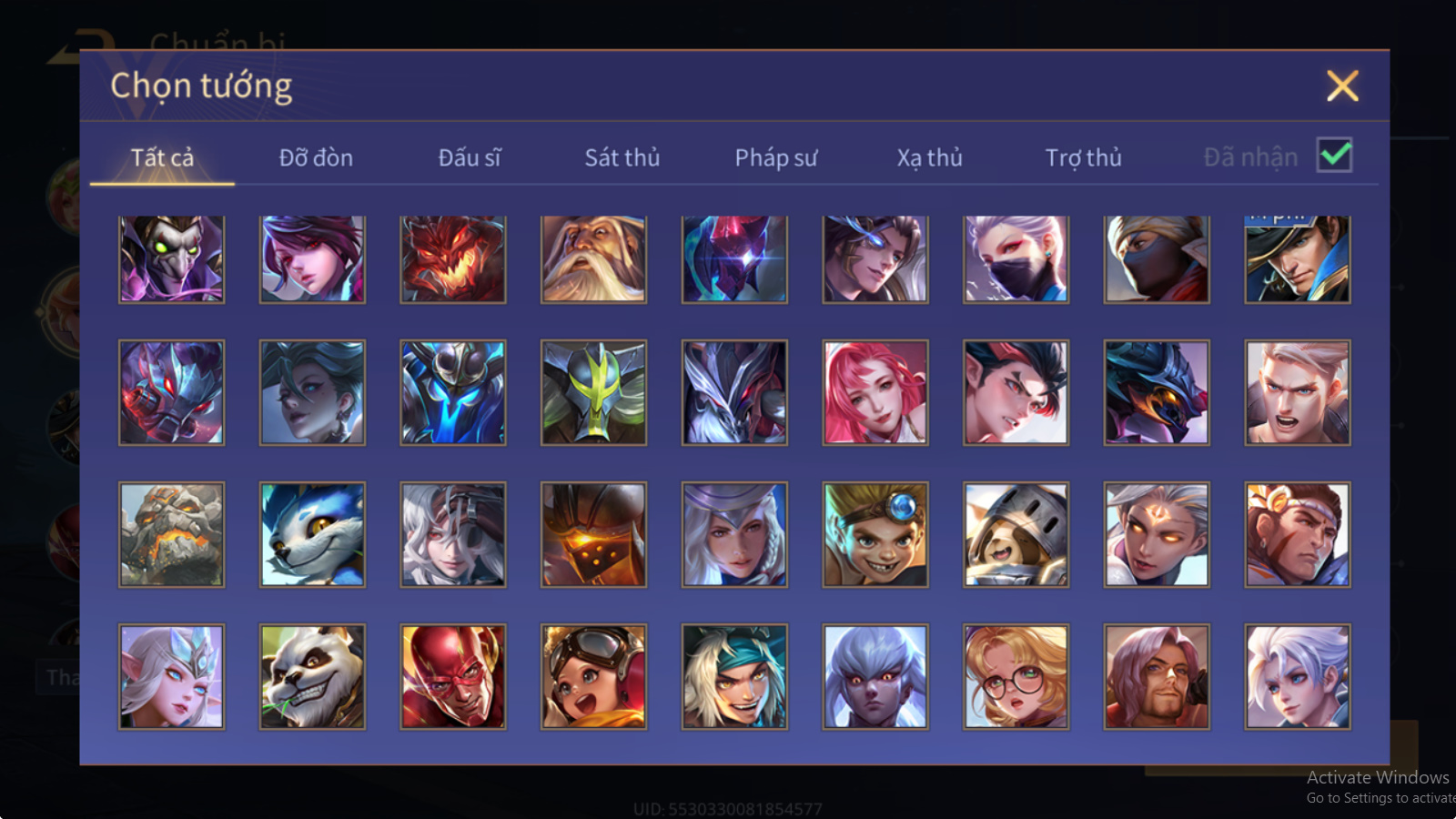Filter by the Xạ thủ tab
This screenshot has width=1456, height=819.
pyautogui.click(x=929, y=157)
